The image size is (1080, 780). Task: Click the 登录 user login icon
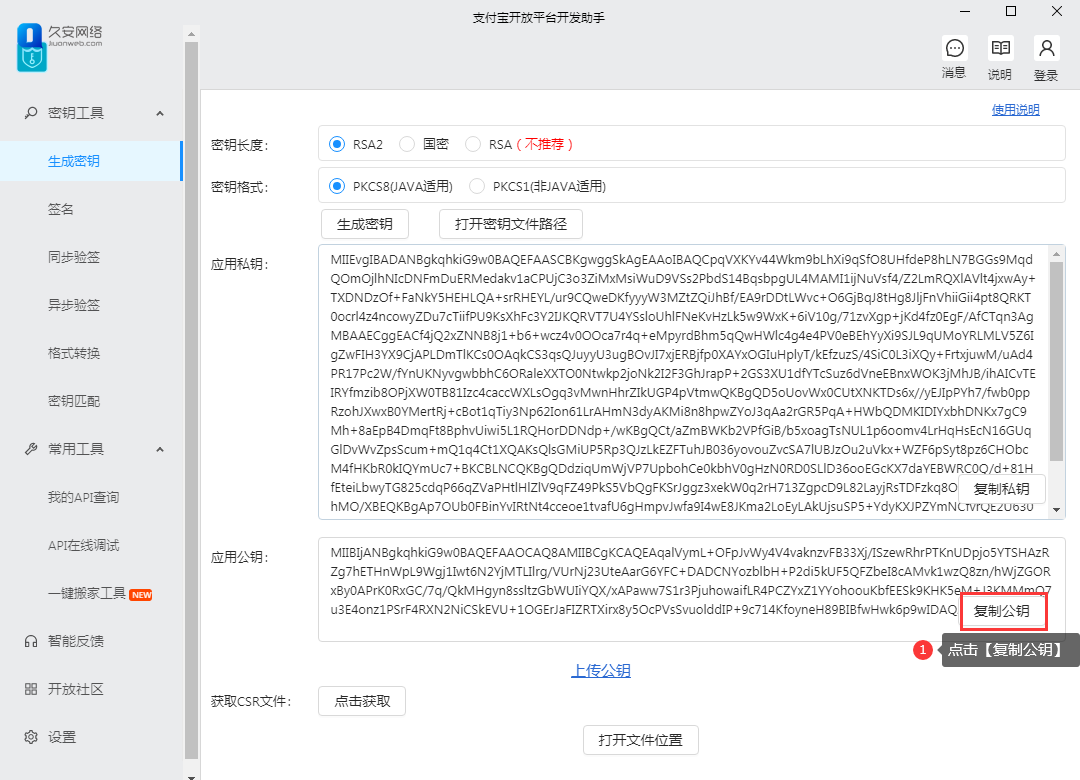[x=1046, y=48]
